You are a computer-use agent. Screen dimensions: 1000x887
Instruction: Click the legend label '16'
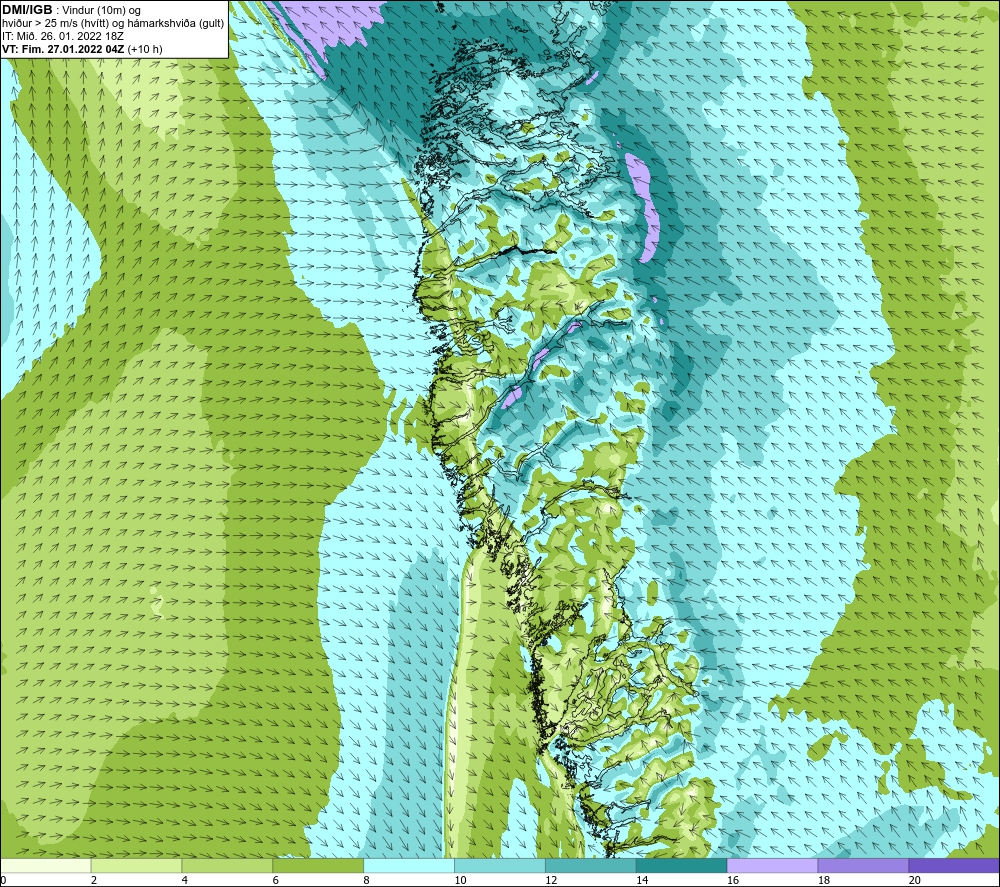click(x=733, y=881)
